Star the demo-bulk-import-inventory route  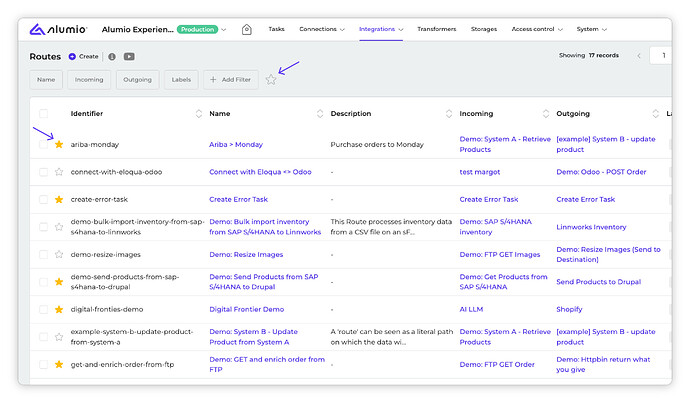pyautogui.click(x=59, y=227)
